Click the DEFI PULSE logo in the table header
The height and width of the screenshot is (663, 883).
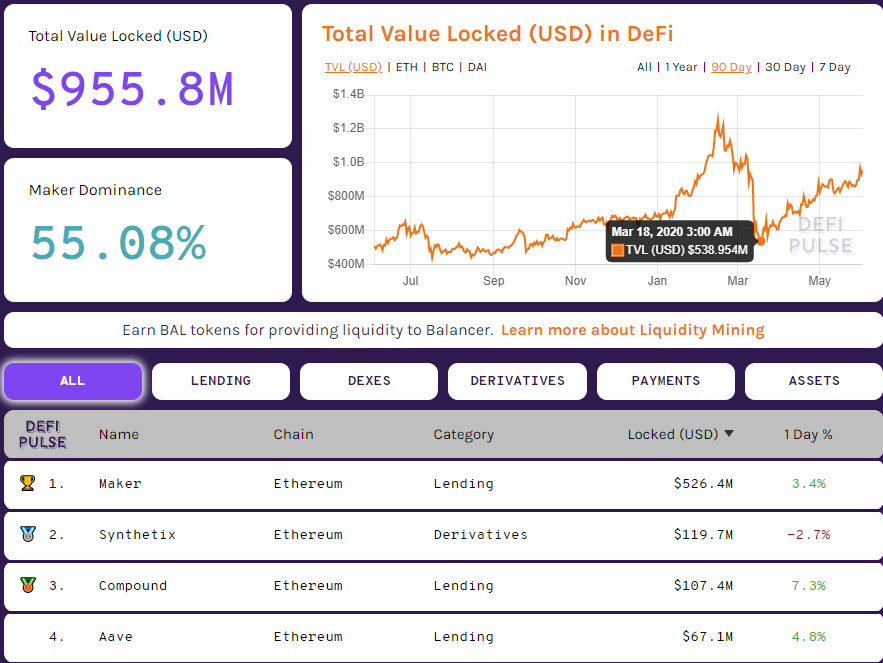(42, 434)
